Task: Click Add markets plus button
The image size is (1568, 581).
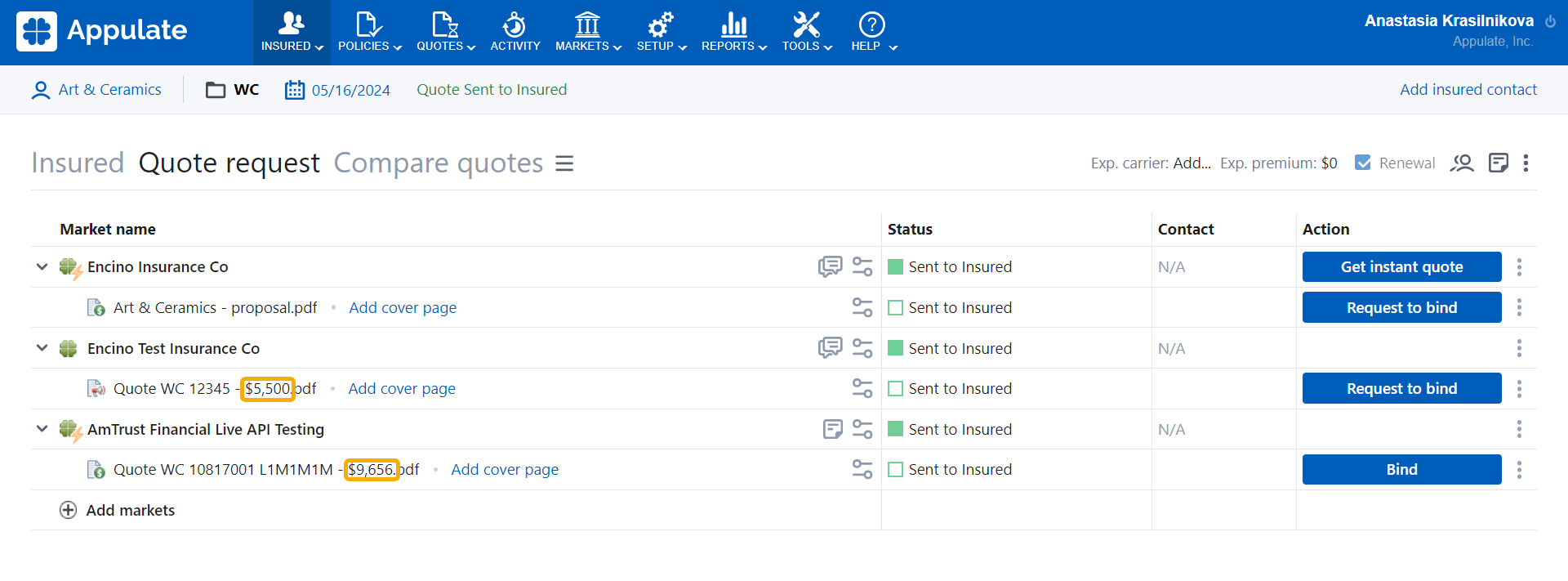Action: point(69,510)
